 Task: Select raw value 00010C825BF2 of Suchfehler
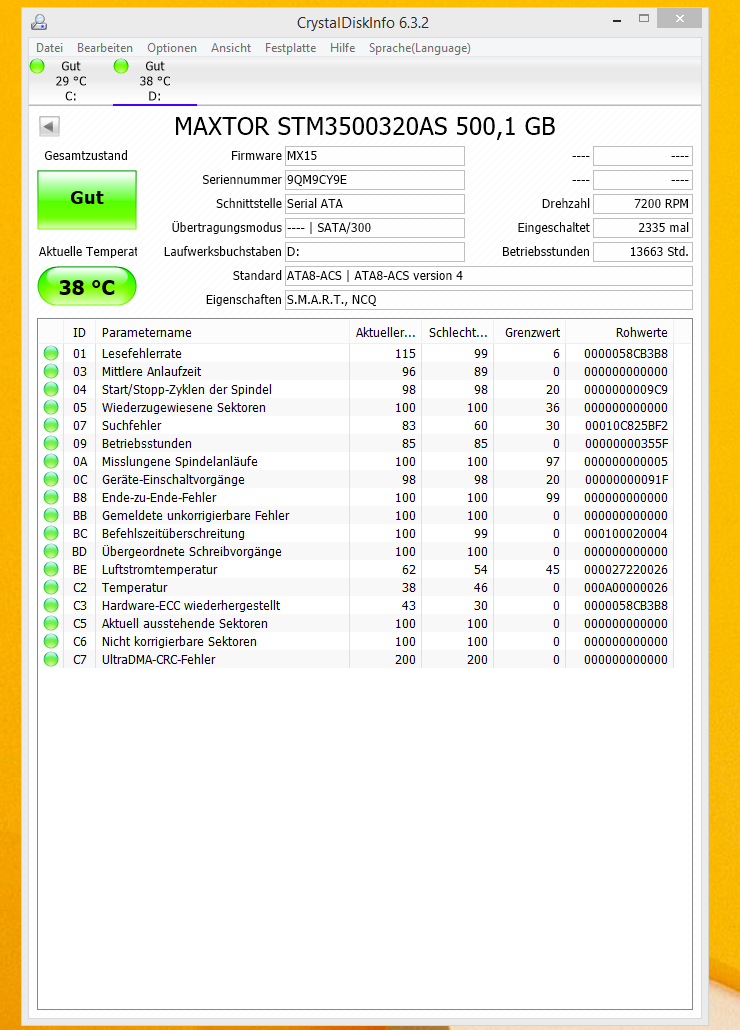coord(626,426)
